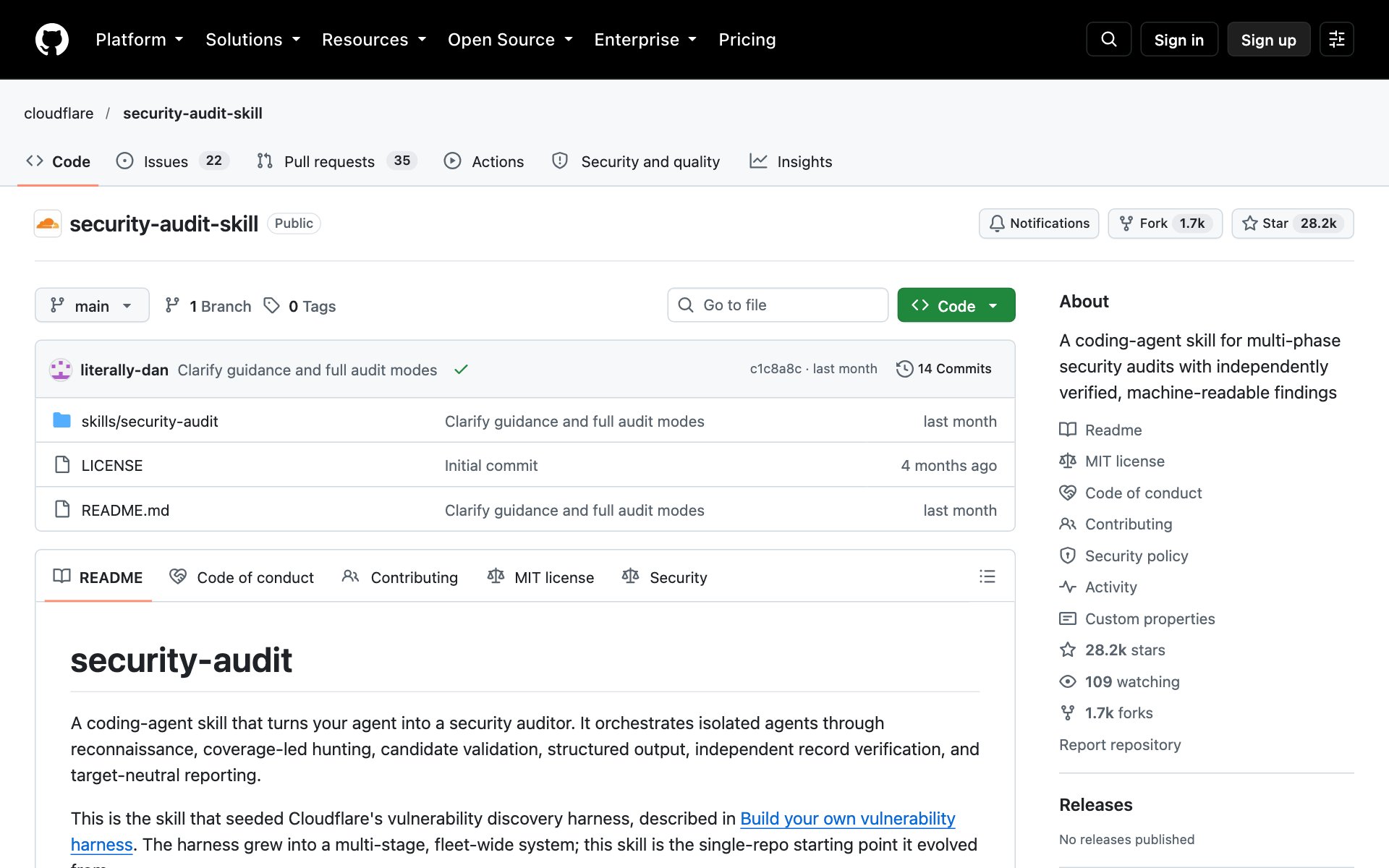Screen dimensions: 1389x868
Task: Open the GitHub homepage logo
Action: coord(52,39)
